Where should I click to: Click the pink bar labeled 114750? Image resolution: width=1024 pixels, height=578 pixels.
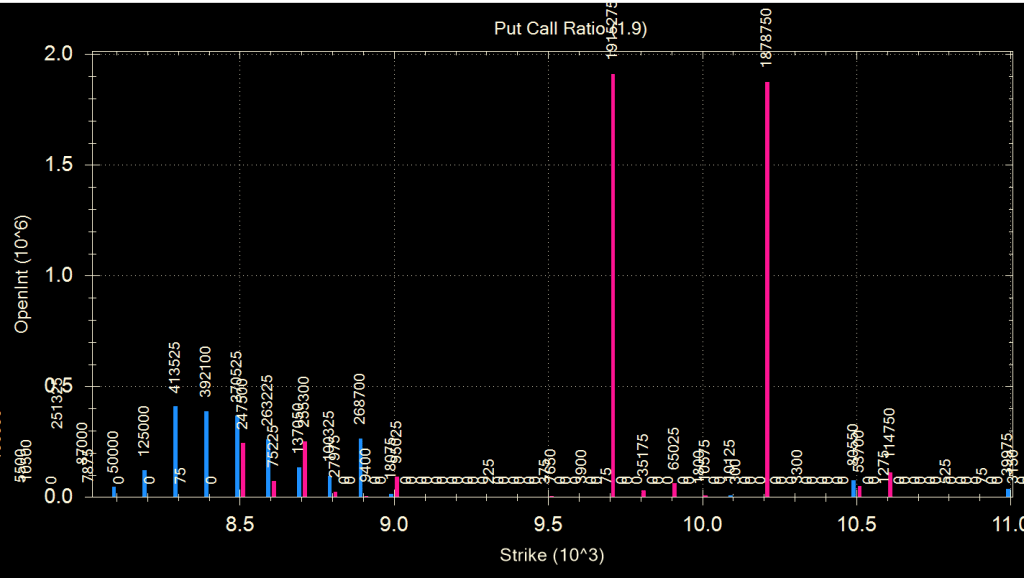(890, 484)
